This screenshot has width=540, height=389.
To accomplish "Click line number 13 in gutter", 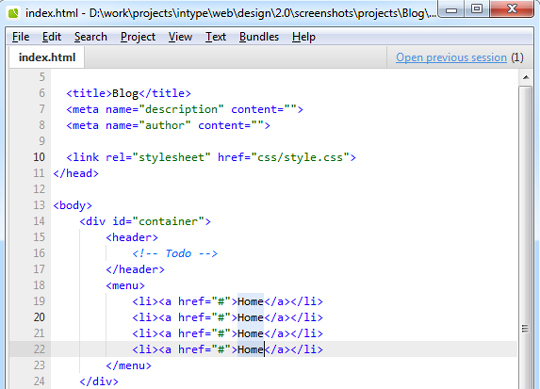I will tap(39, 205).
